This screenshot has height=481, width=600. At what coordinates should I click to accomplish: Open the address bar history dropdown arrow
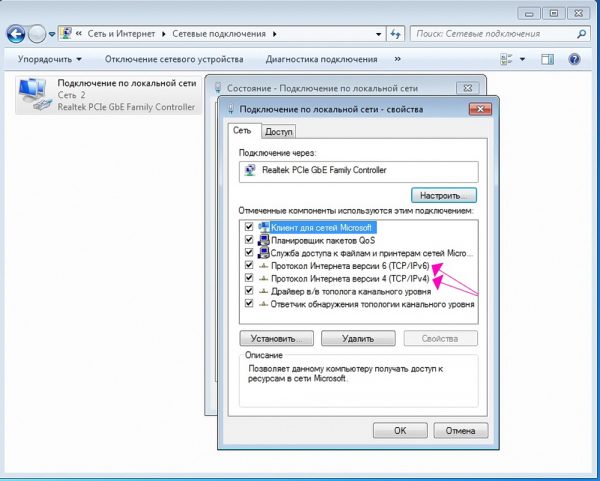(x=378, y=34)
